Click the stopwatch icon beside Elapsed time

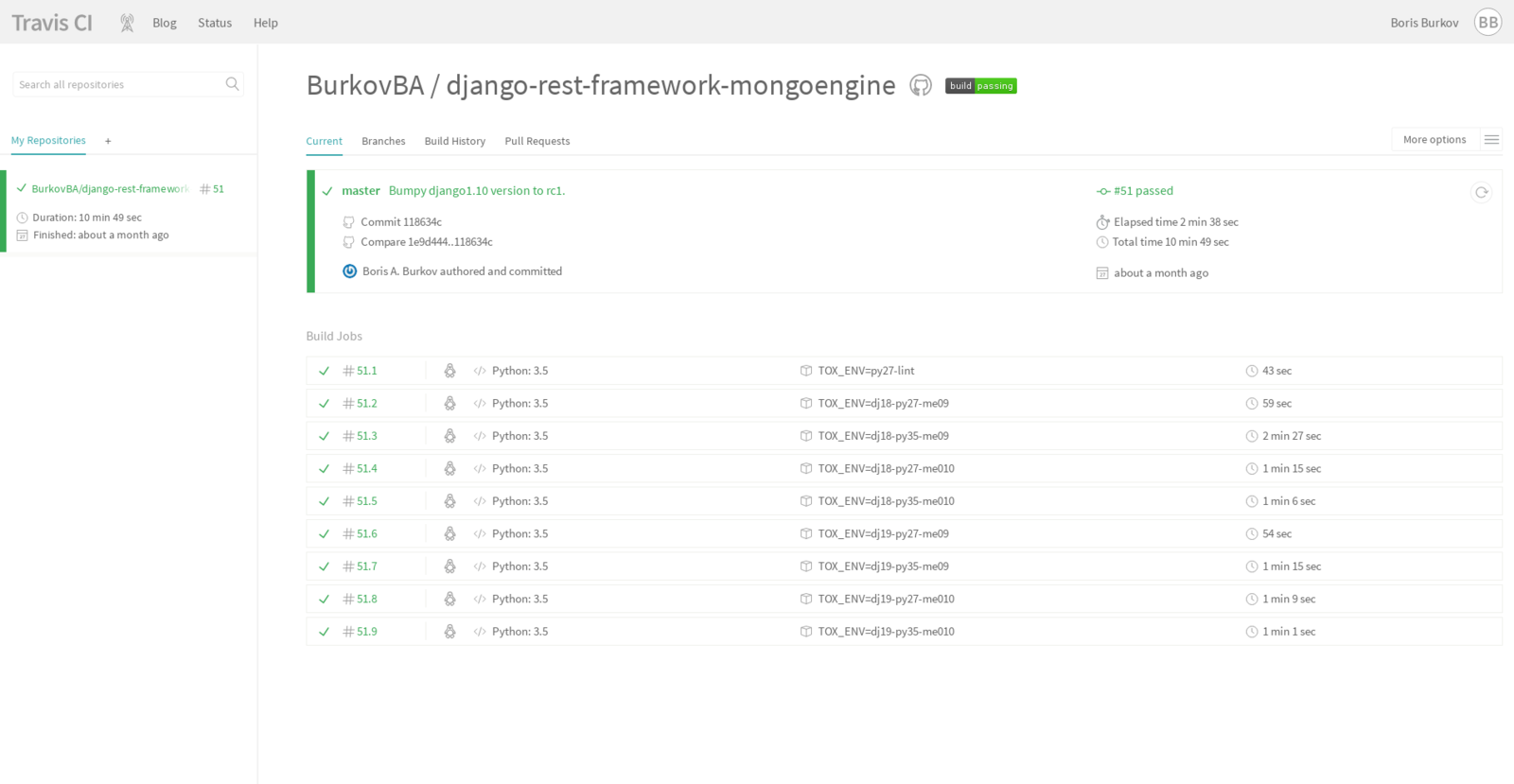point(1102,222)
